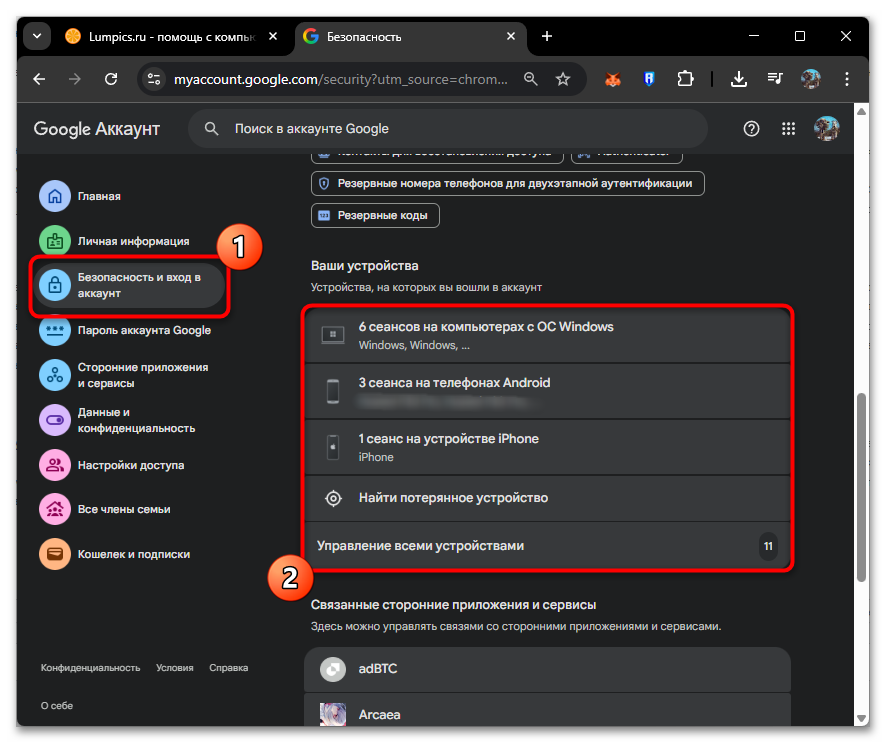Click the adBTC app icon

point(333,670)
